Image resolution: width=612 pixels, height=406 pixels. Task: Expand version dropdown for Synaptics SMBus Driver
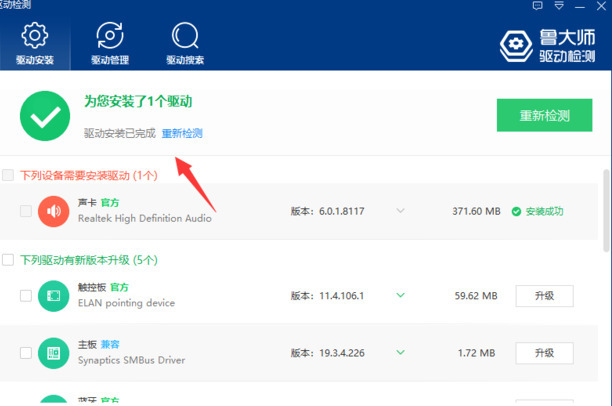pyautogui.click(x=400, y=353)
